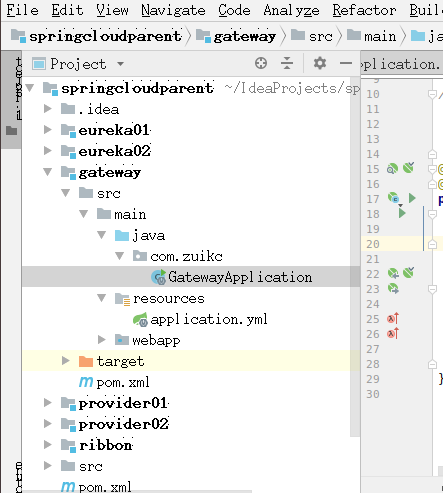Expand the provider02 module
The image size is (443, 493).
pos(48,424)
